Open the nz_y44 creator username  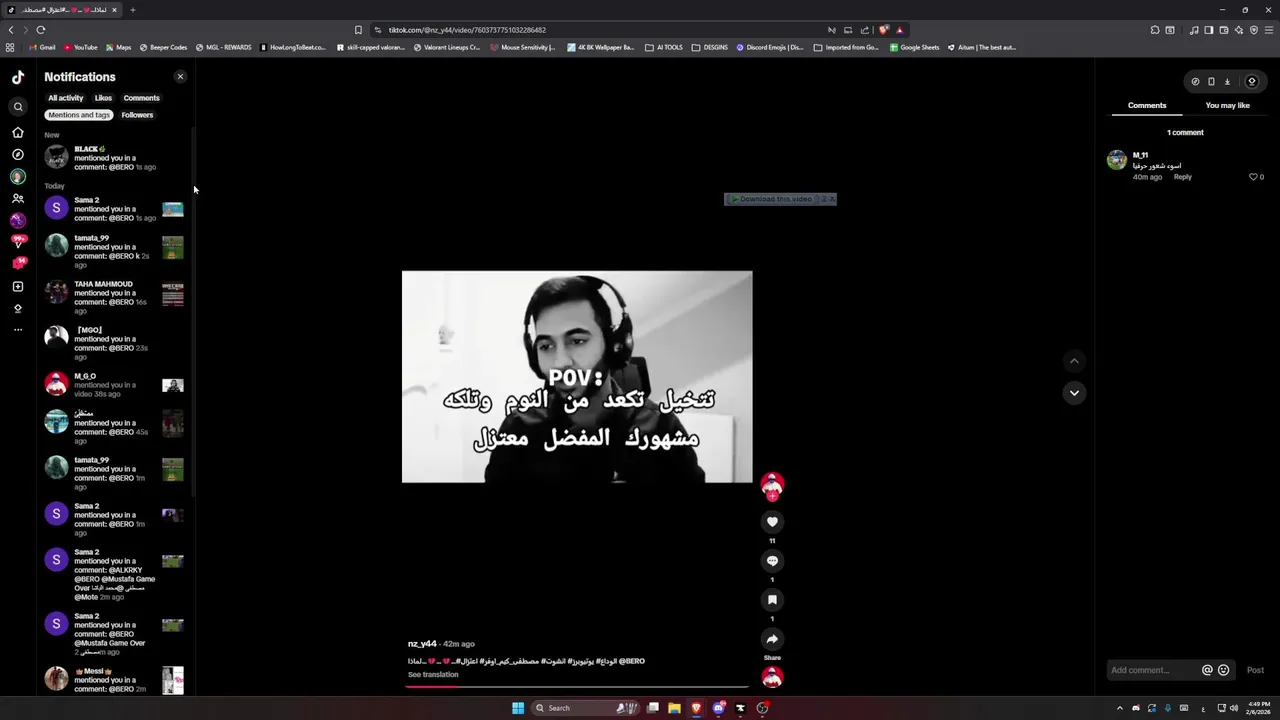click(x=422, y=644)
